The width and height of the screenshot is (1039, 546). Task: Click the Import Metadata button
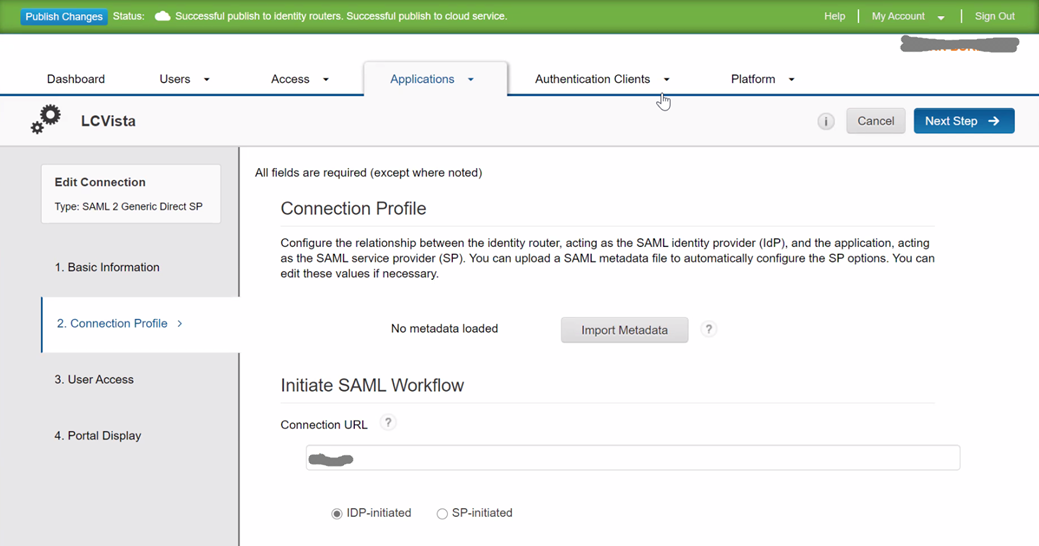(624, 330)
